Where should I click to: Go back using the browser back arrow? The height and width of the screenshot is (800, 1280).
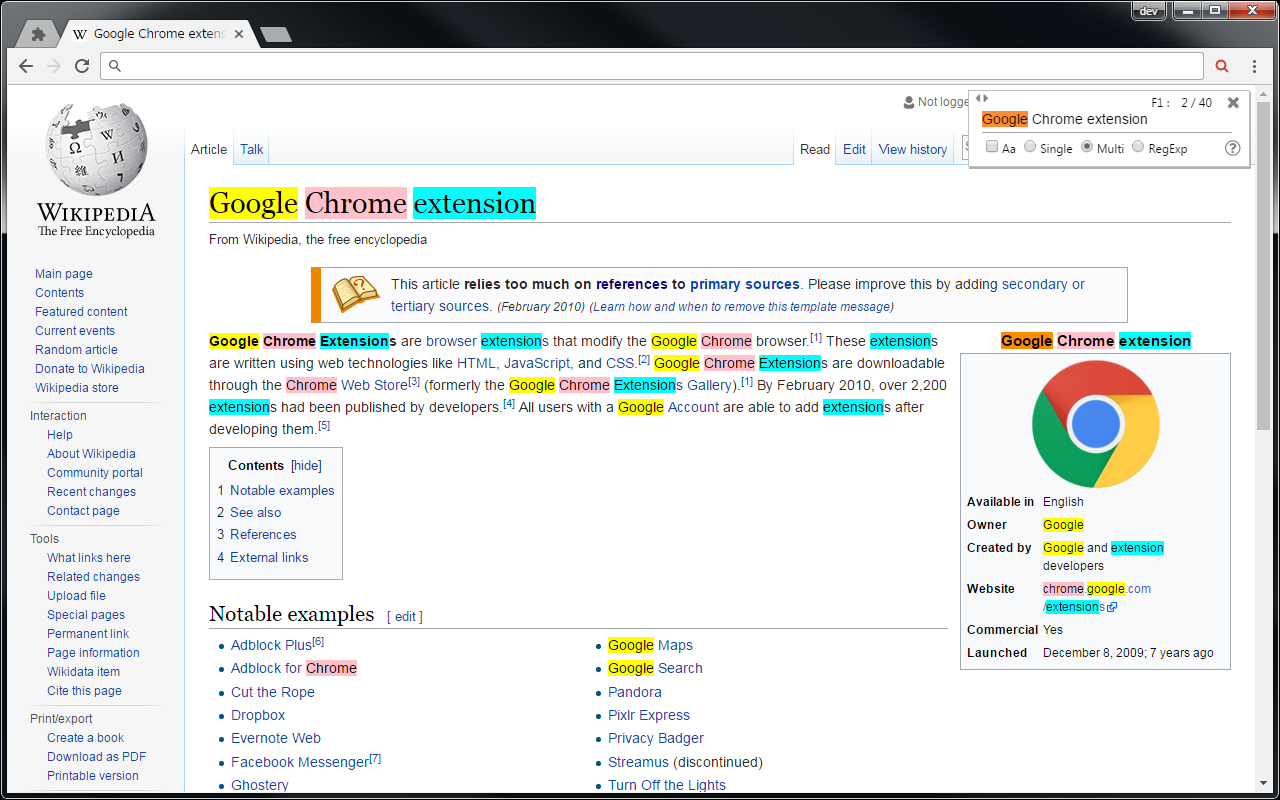pyautogui.click(x=26, y=66)
